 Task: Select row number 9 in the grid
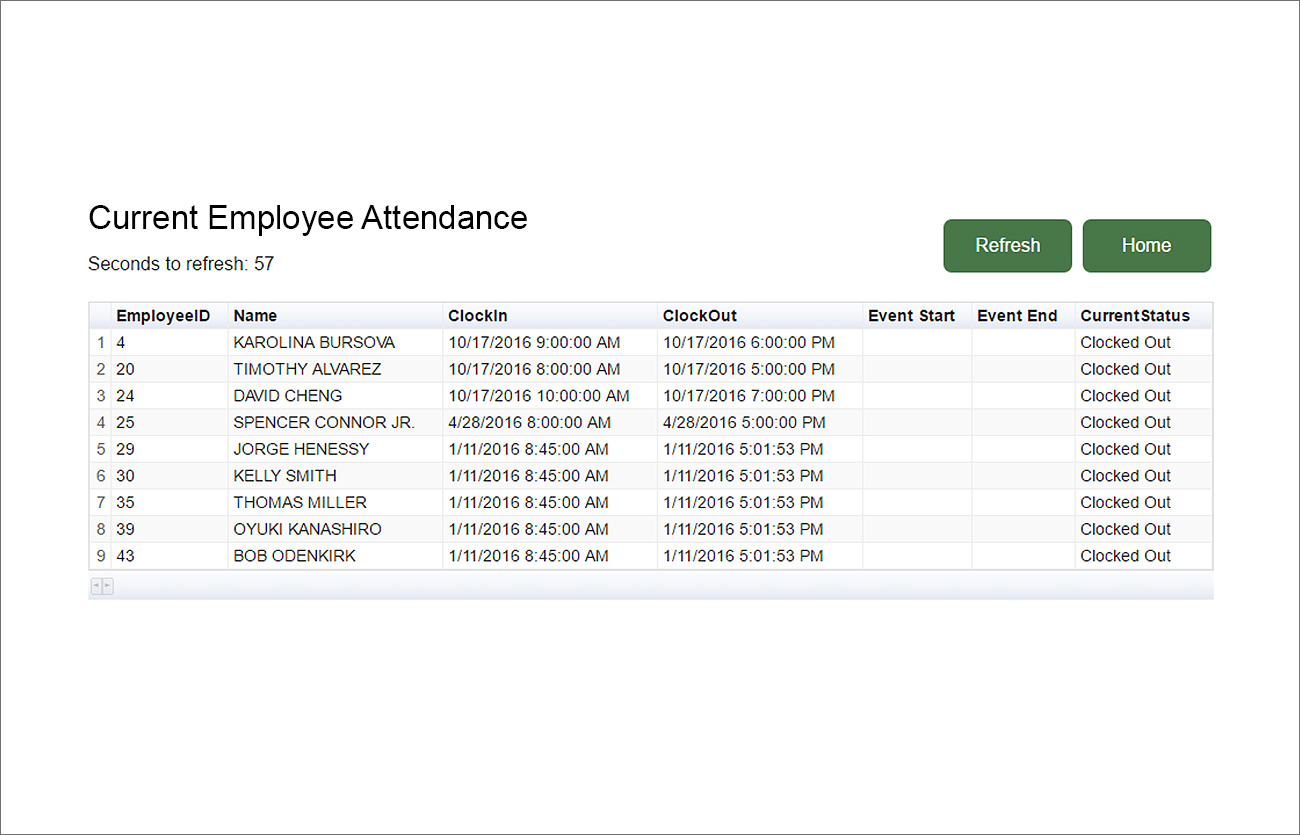pyautogui.click(x=100, y=556)
